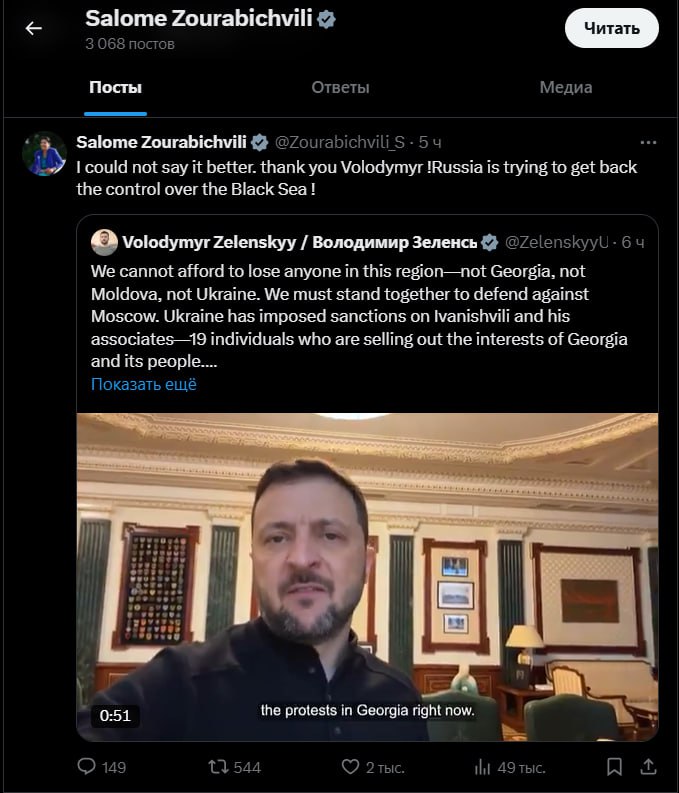This screenshot has height=793, width=679.
Task: Expand quoted text via Показать ещё
Action: (144, 384)
